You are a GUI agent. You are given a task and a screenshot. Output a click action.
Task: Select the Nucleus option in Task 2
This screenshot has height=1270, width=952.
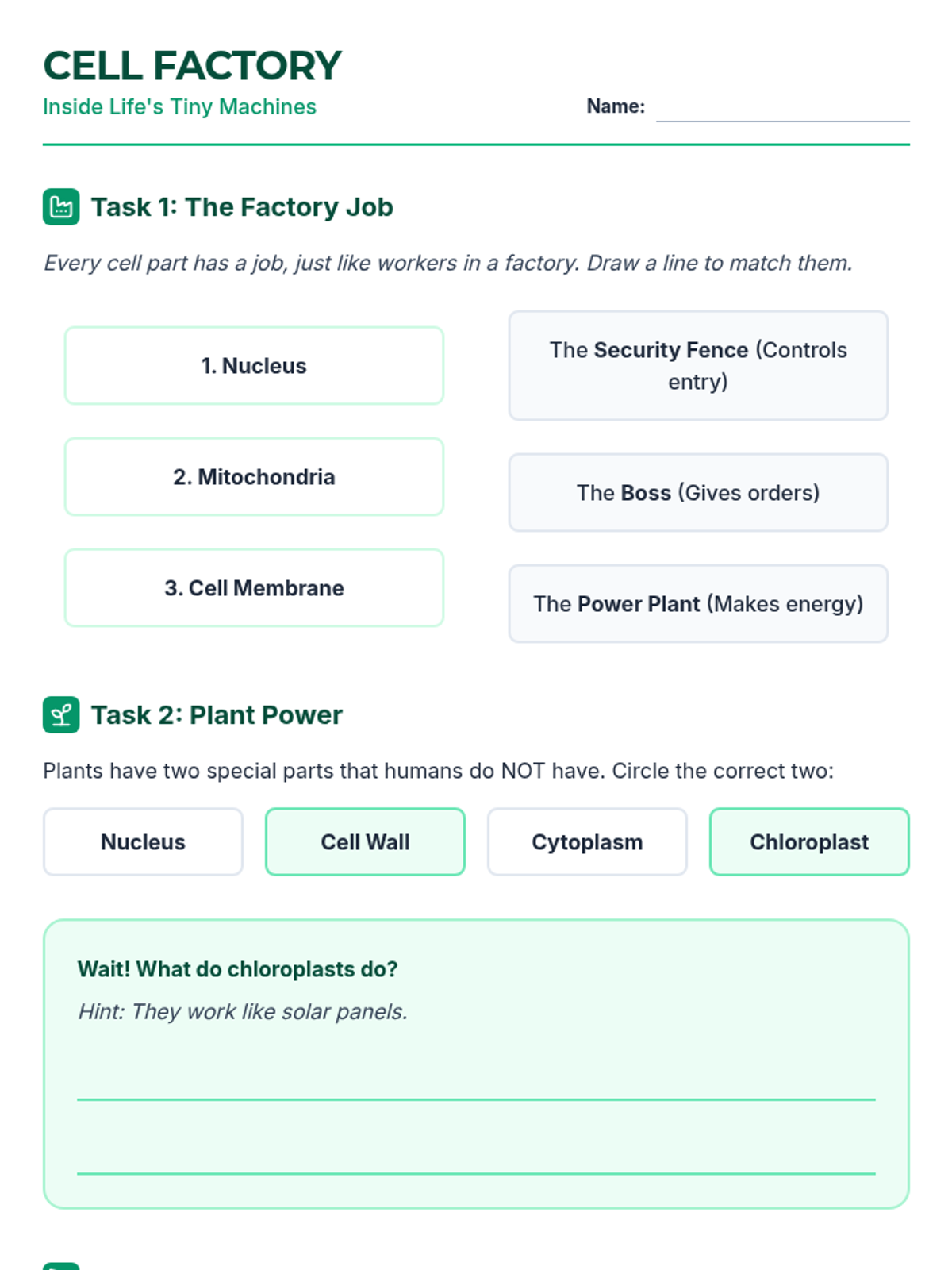pyautogui.click(x=143, y=842)
